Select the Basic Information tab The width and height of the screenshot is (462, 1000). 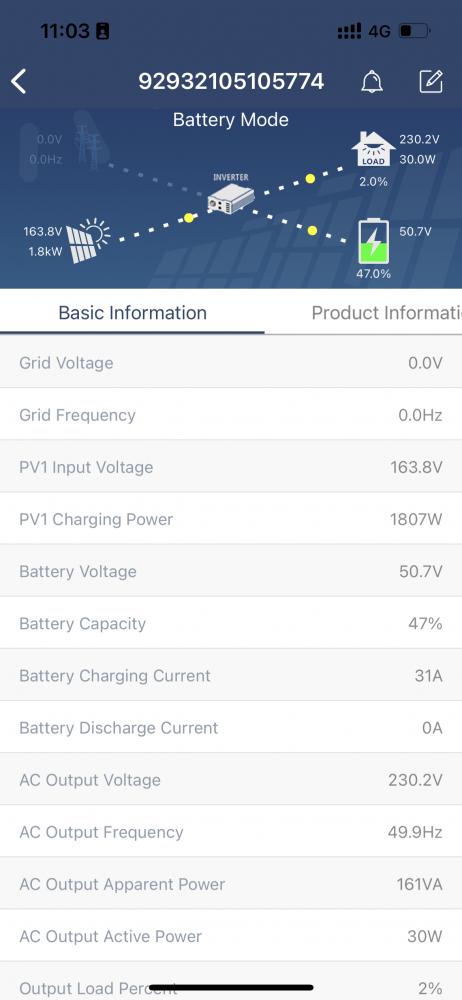point(133,312)
